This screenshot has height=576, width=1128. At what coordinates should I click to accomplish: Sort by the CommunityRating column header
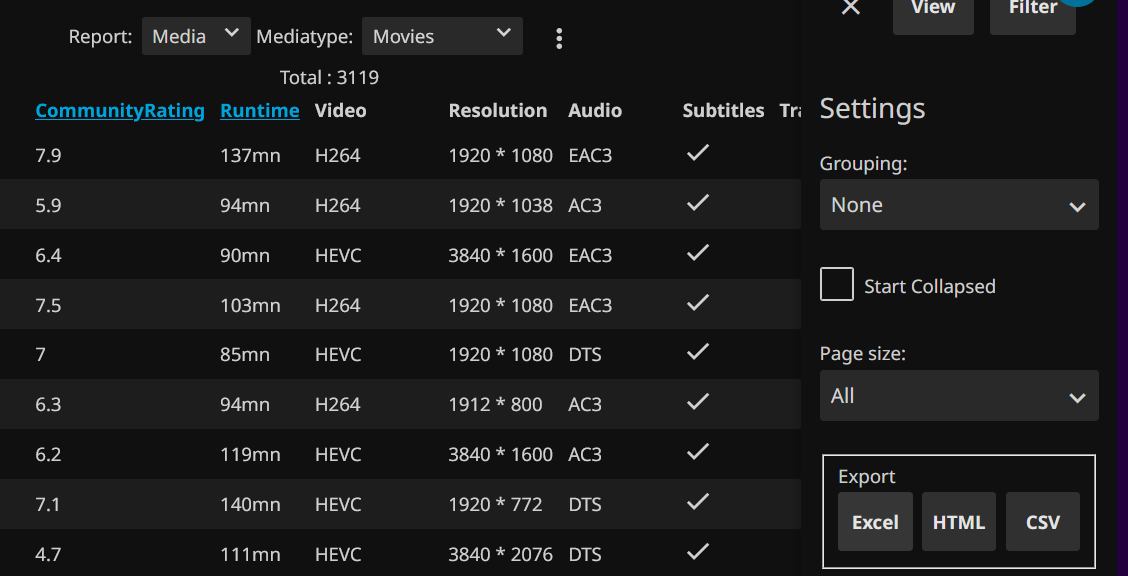pos(120,111)
